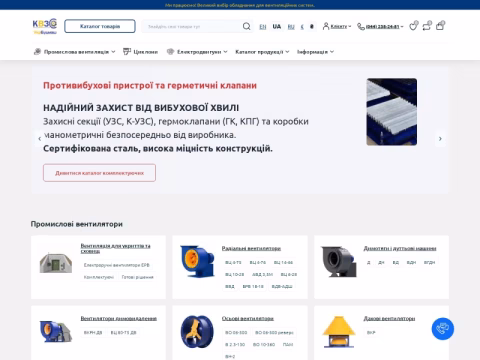Click the blue radial fan thumbnail

coord(197,261)
